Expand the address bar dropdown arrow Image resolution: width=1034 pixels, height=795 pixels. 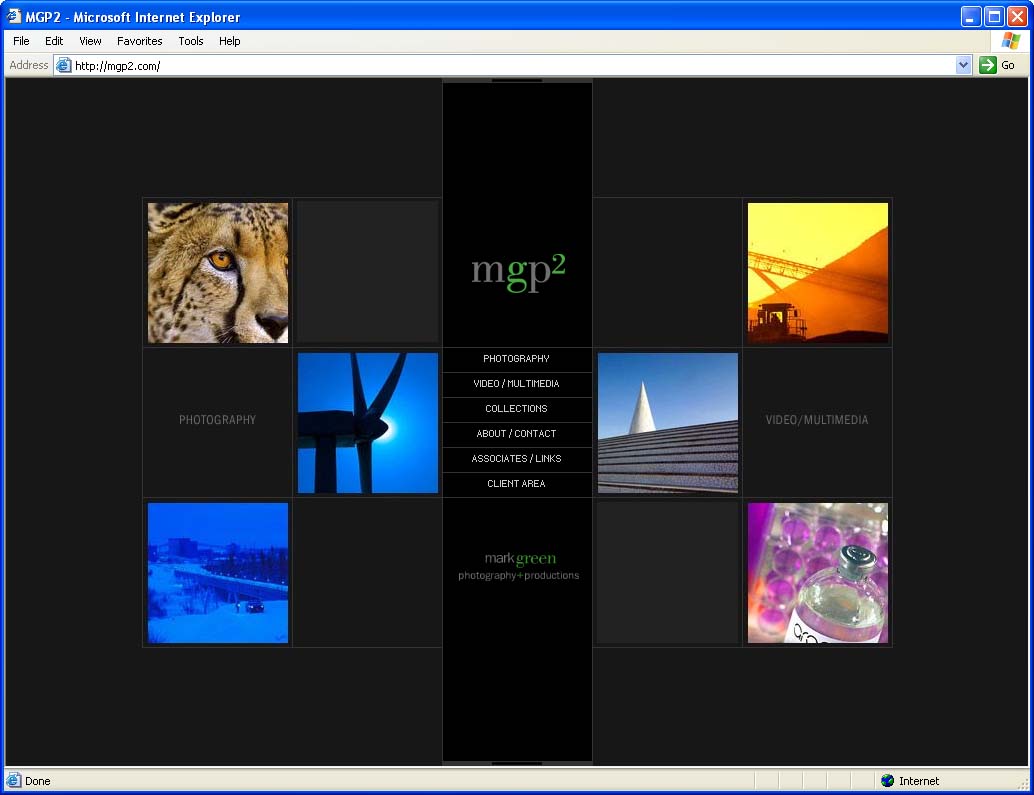click(x=964, y=65)
